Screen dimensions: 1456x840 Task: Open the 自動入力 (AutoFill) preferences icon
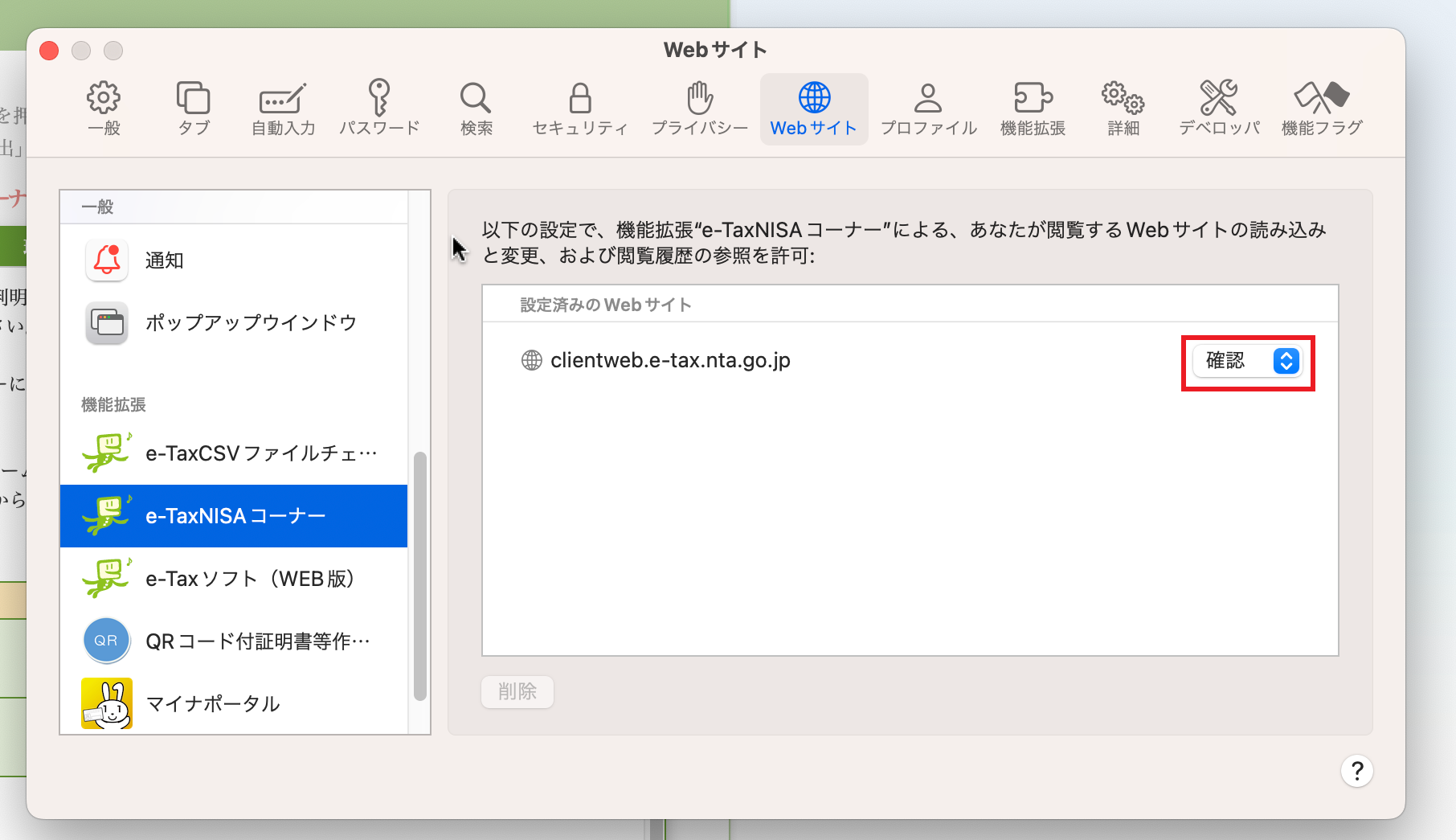[283, 98]
